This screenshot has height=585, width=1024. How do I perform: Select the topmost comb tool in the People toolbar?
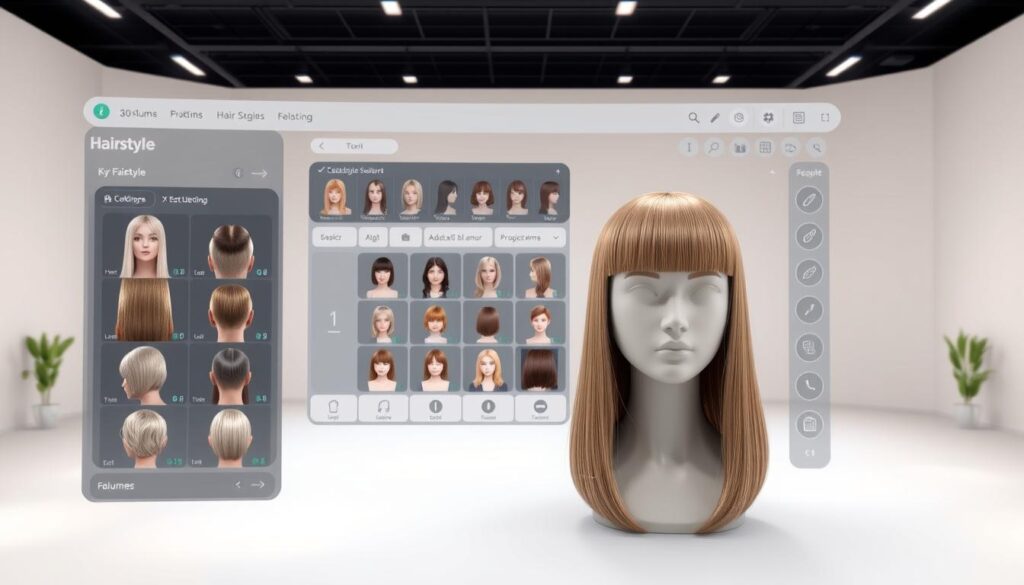(809, 200)
